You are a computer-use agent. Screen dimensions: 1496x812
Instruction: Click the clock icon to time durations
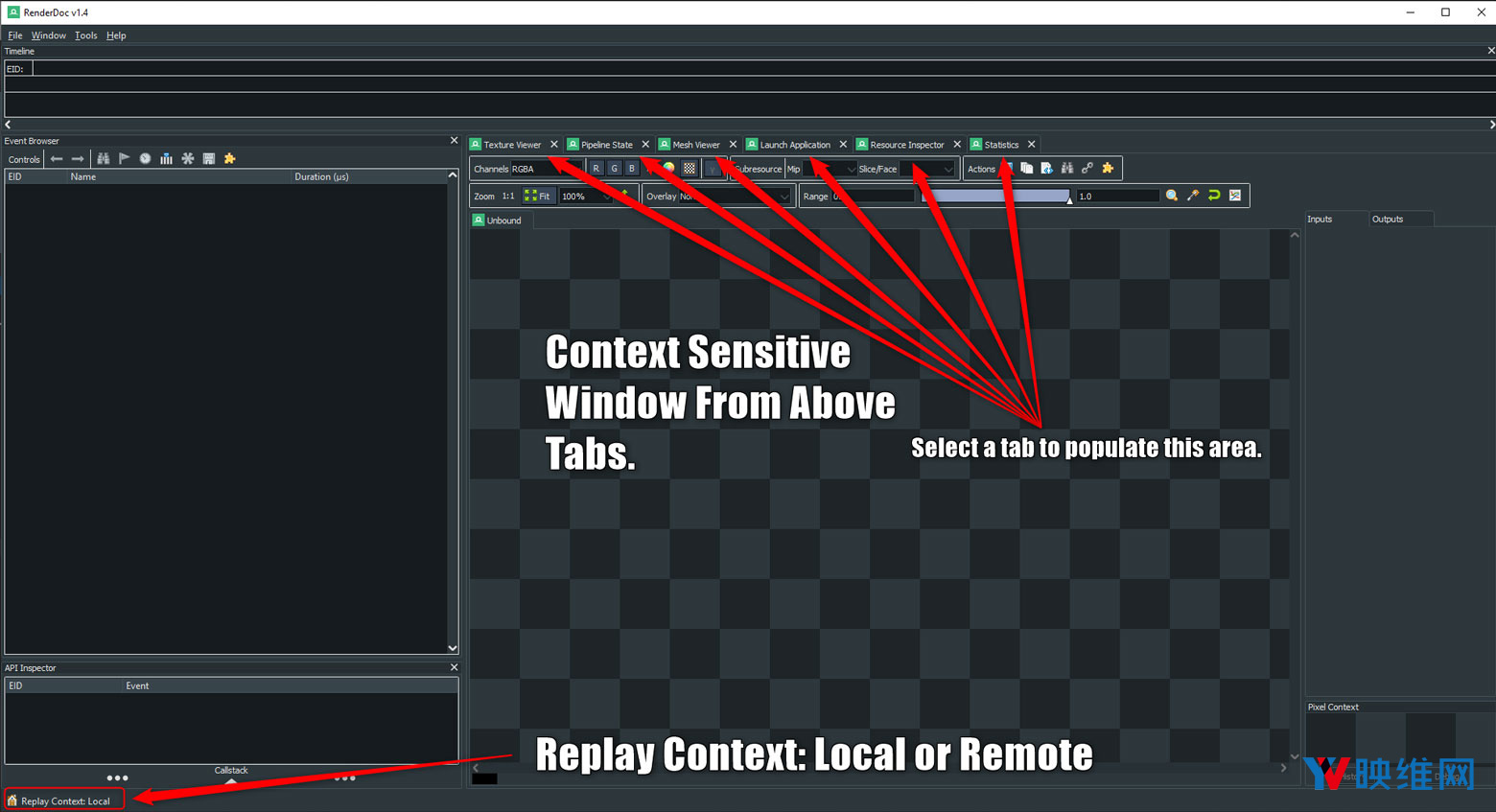[145, 159]
